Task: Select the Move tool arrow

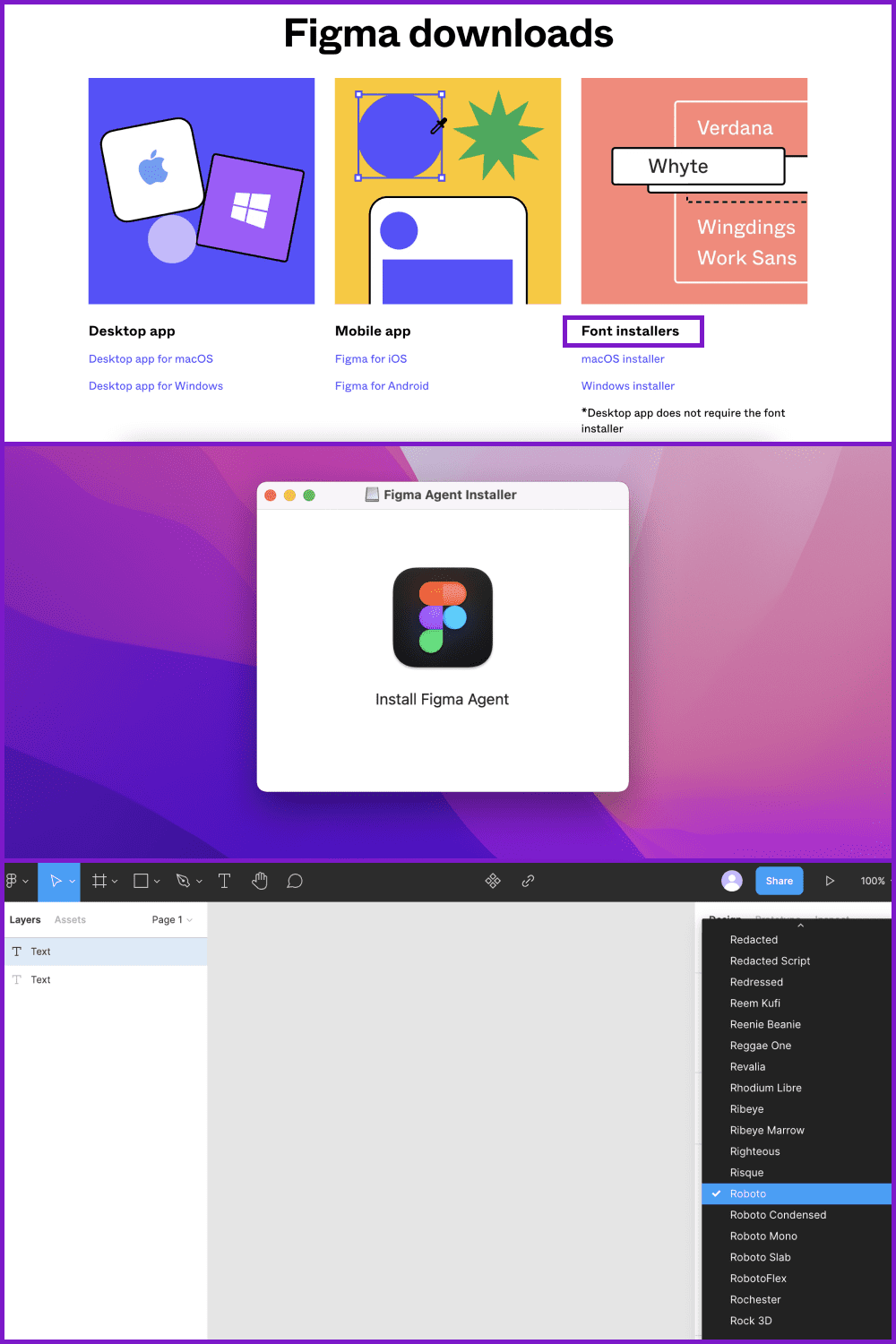Action: (x=56, y=881)
